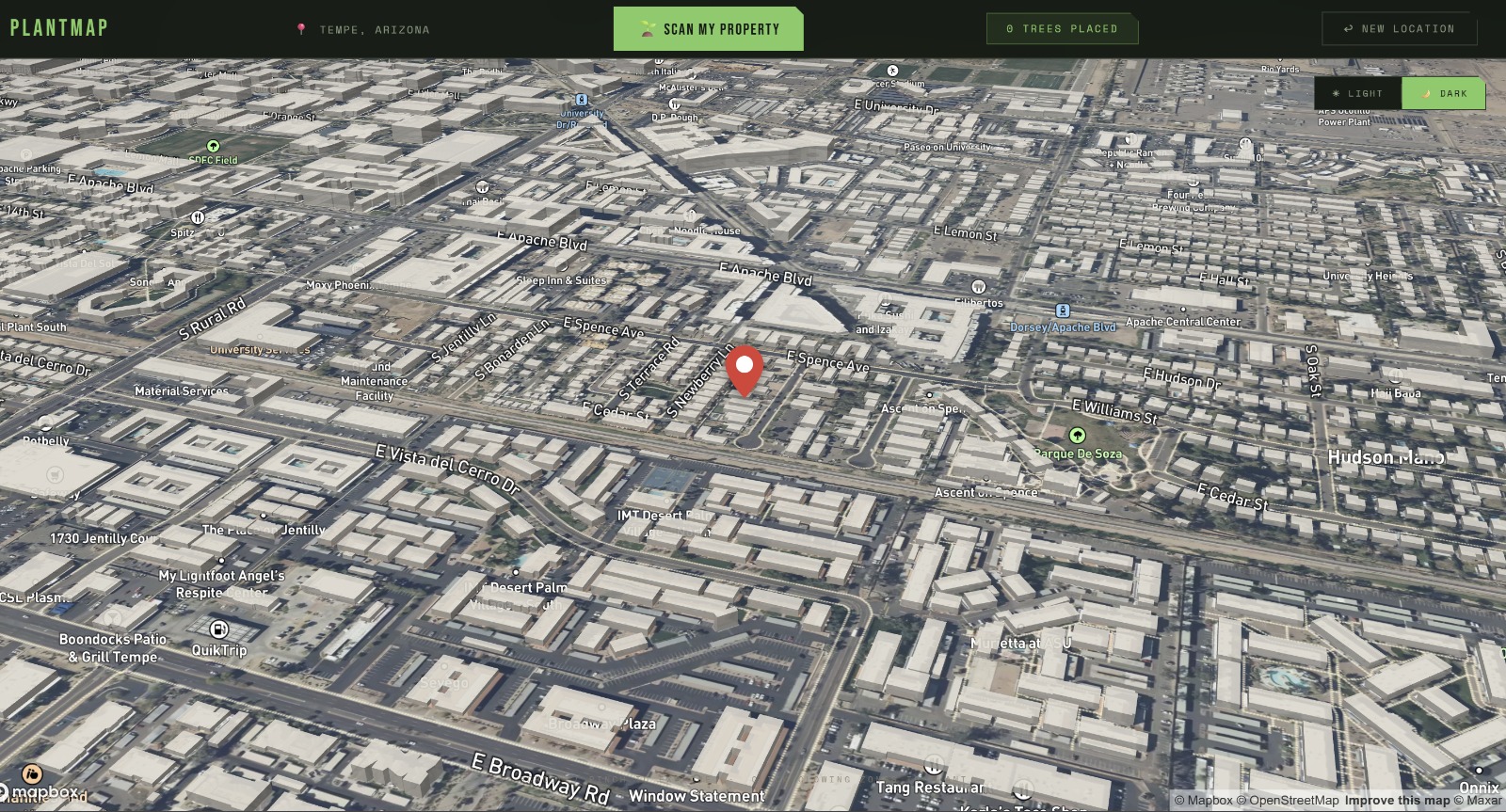
Task: Click the Tempe, Arizona location text
Action: point(375,30)
